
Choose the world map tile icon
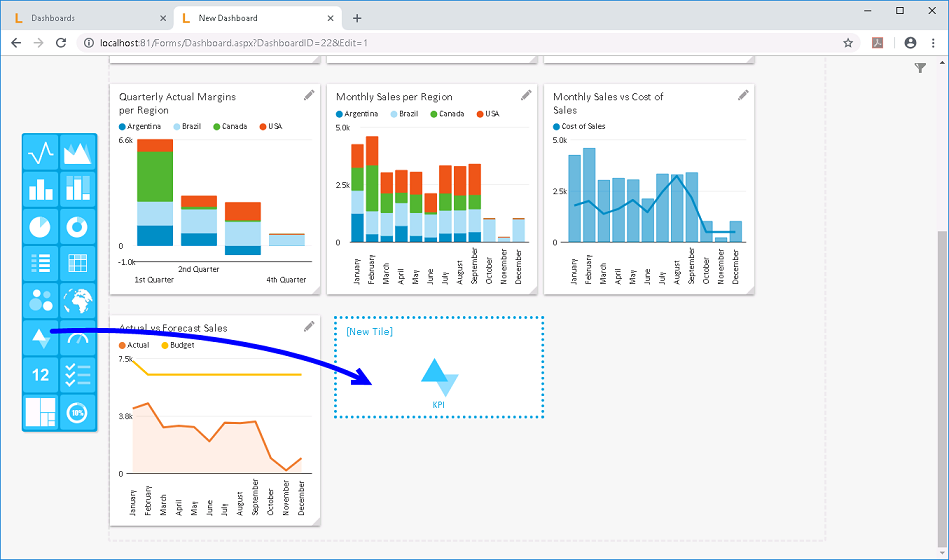tap(78, 301)
